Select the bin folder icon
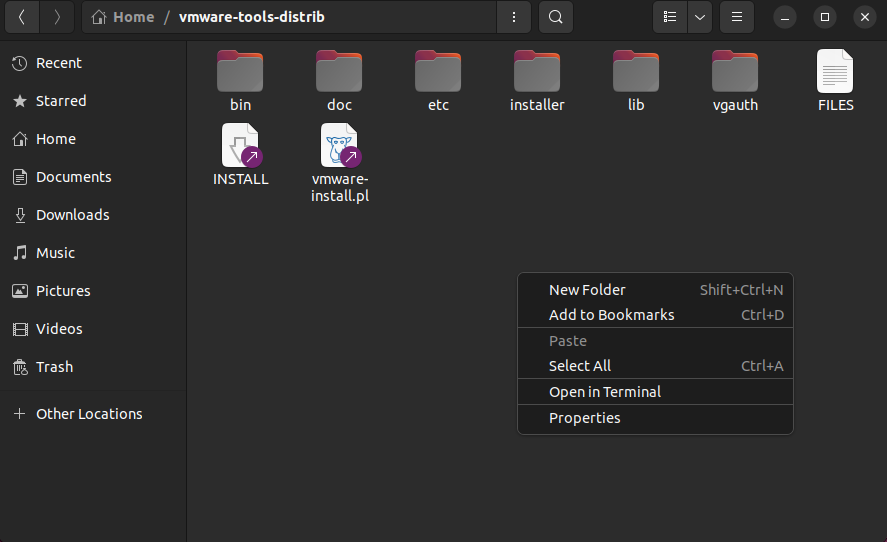Screen dimensions: 887x542 pos(240,71)
